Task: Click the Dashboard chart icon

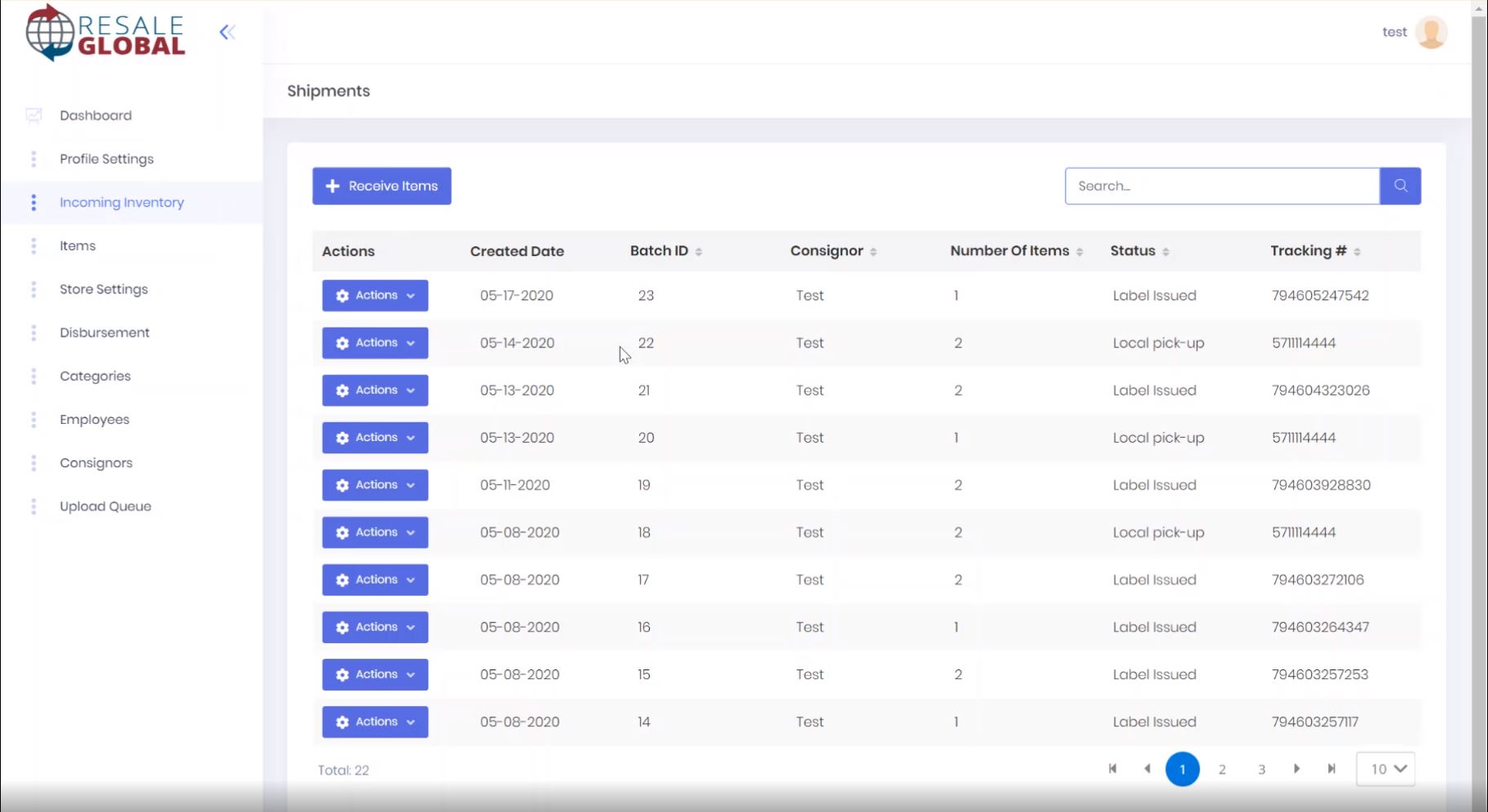Action: [x=33, y=116]
